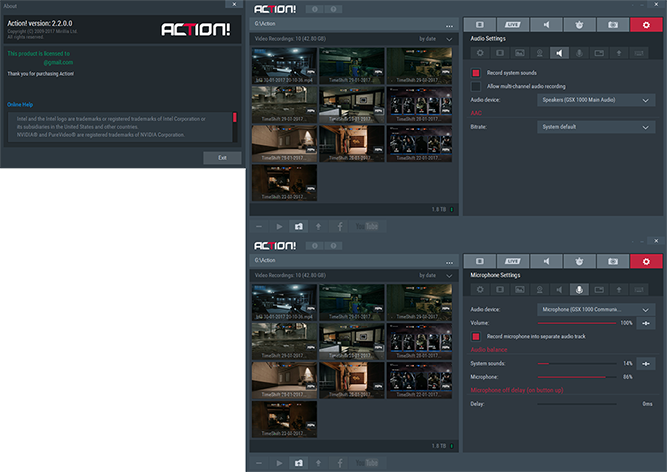Click Facebook share icon in Audio Settings window

click(x=339, y=227)
